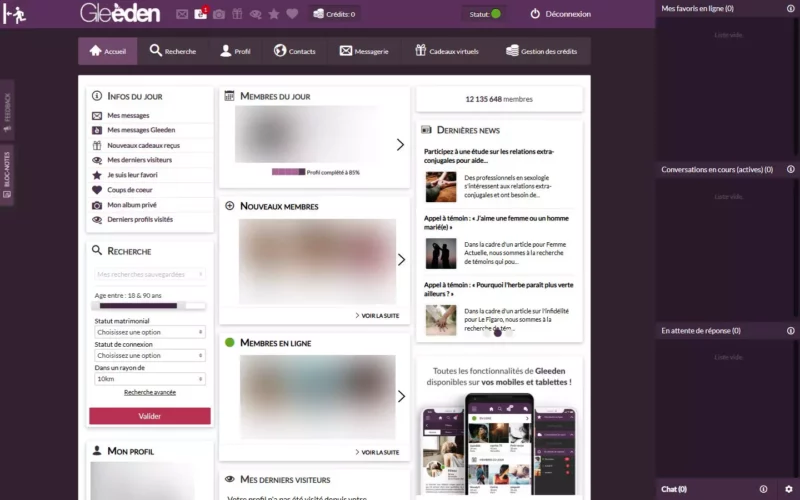Open the Recherche tab
Viewport: 800px width, 500px height.
(172, 51)
